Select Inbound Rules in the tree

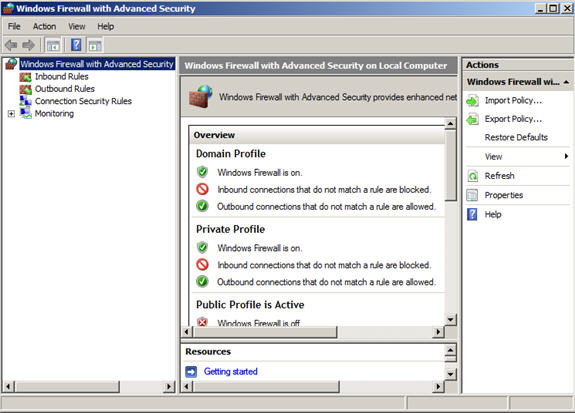pyautogui.click(x=62, y=76)
